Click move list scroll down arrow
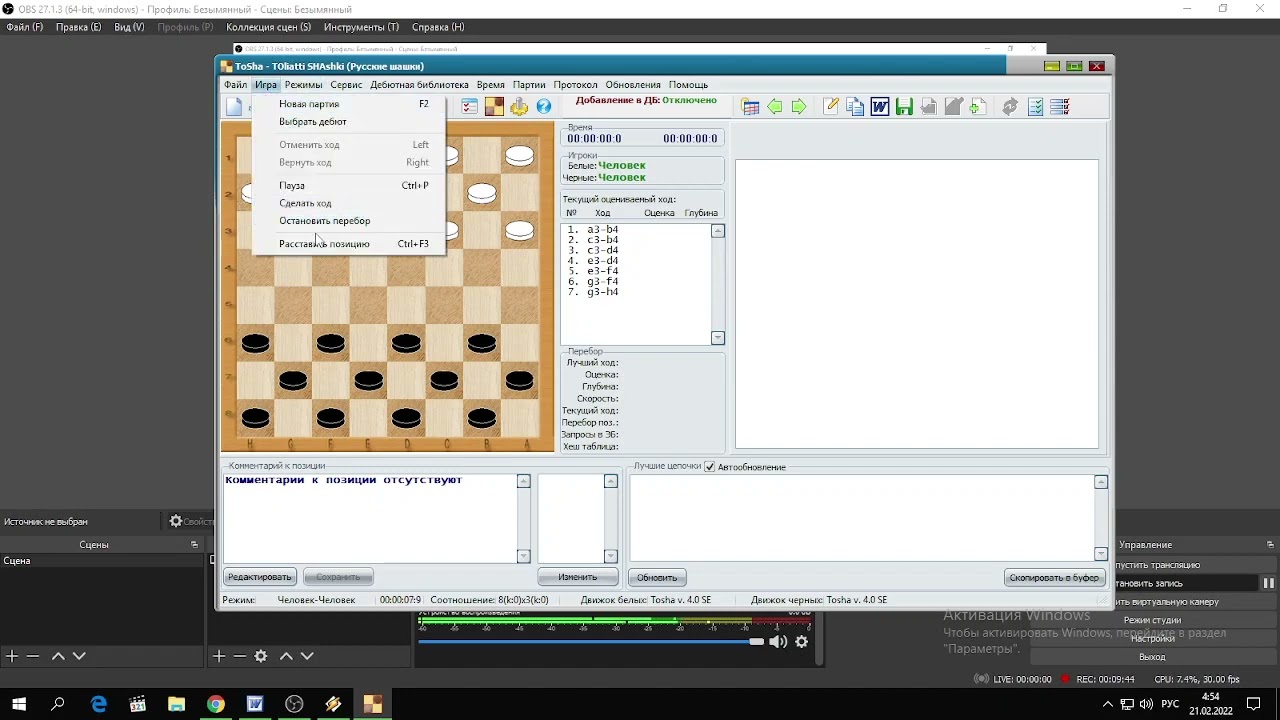Screen dimensions: 1280x720 [718, 338]
